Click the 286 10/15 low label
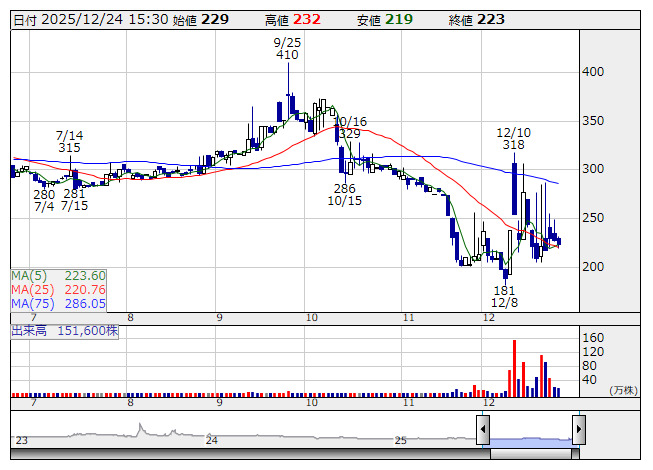Viewport: 653px width, 470px height. tap(344, 194)
